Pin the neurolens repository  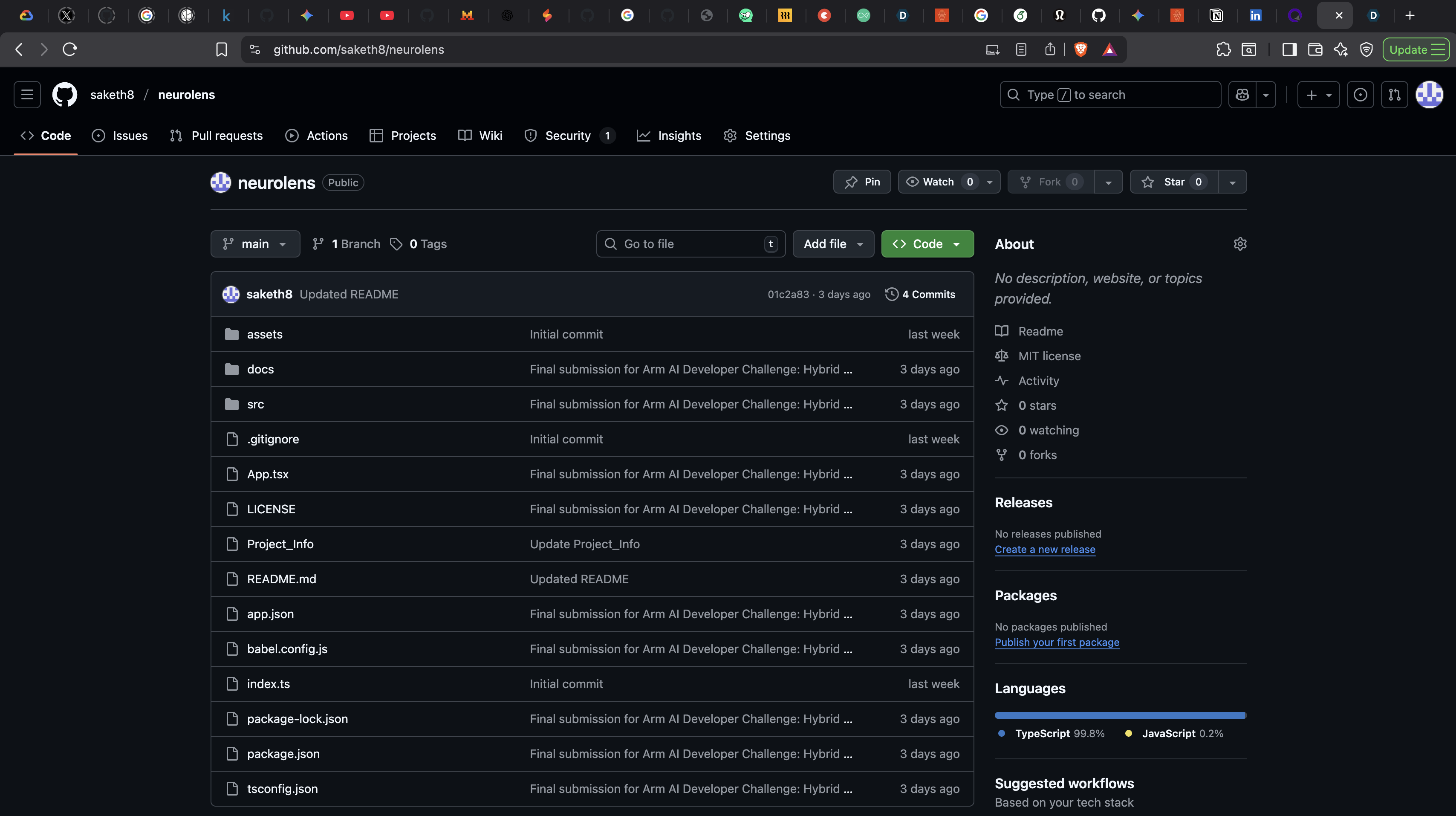[x=862, y=182]
